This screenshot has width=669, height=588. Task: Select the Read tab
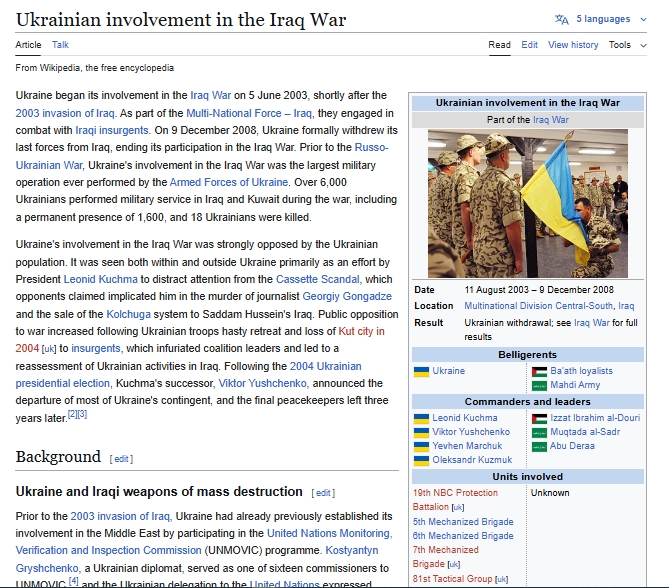pos(499,45)
